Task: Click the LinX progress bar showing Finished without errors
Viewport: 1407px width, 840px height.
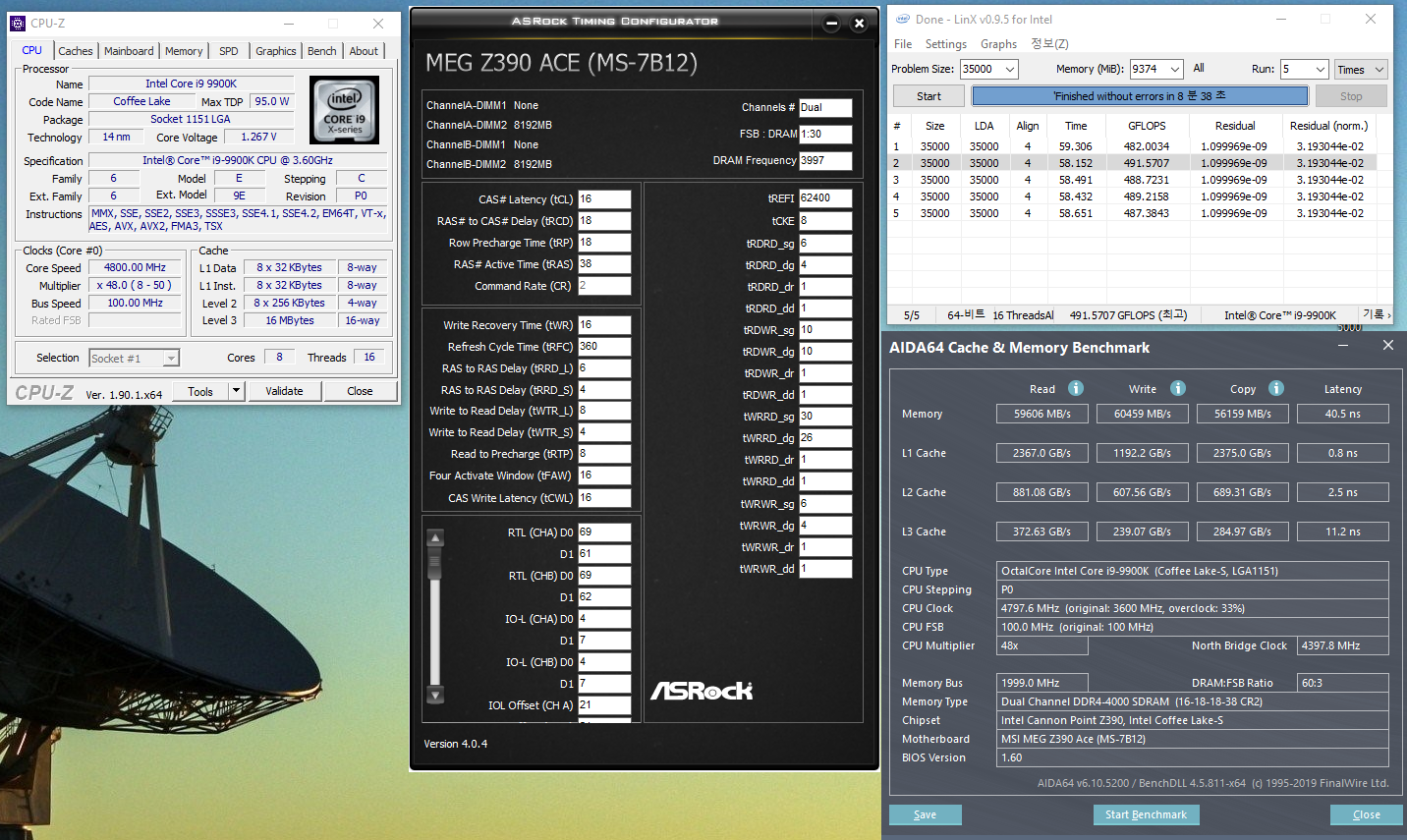Action: pos(1140,96)
